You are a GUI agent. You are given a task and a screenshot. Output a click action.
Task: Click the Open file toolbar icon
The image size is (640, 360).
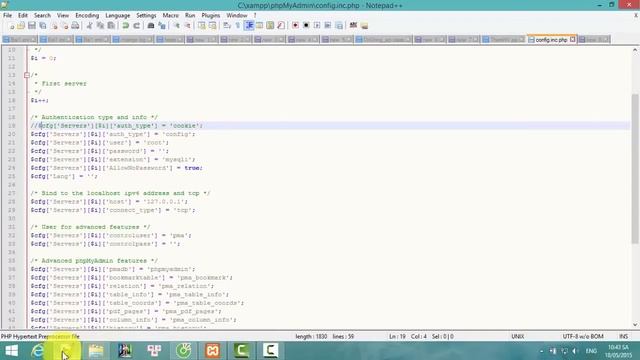[x=21, y=26]
